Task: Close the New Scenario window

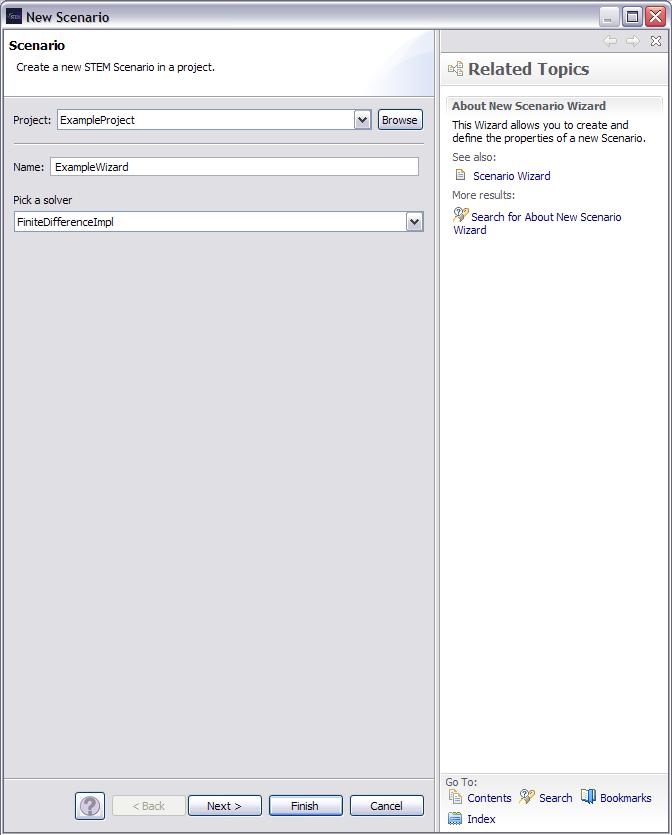Action: coord(655,17)
